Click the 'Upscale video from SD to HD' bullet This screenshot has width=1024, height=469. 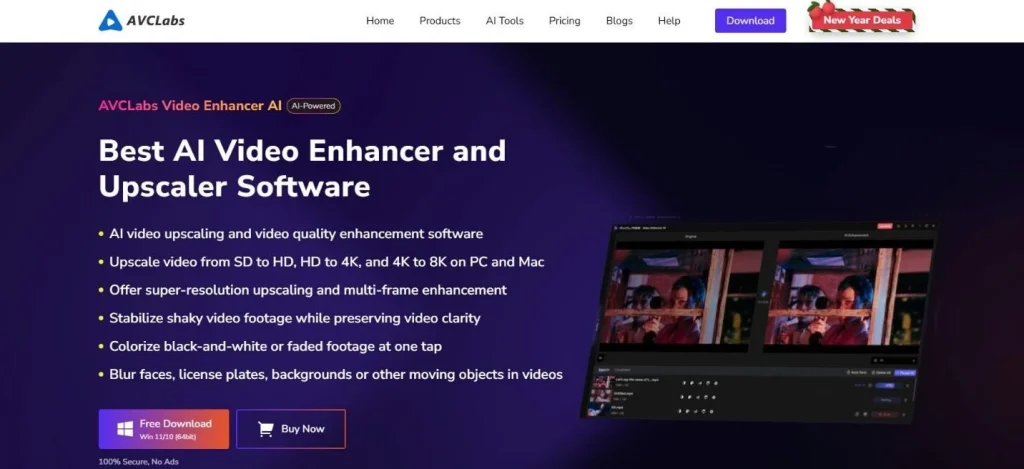(327, 262)
